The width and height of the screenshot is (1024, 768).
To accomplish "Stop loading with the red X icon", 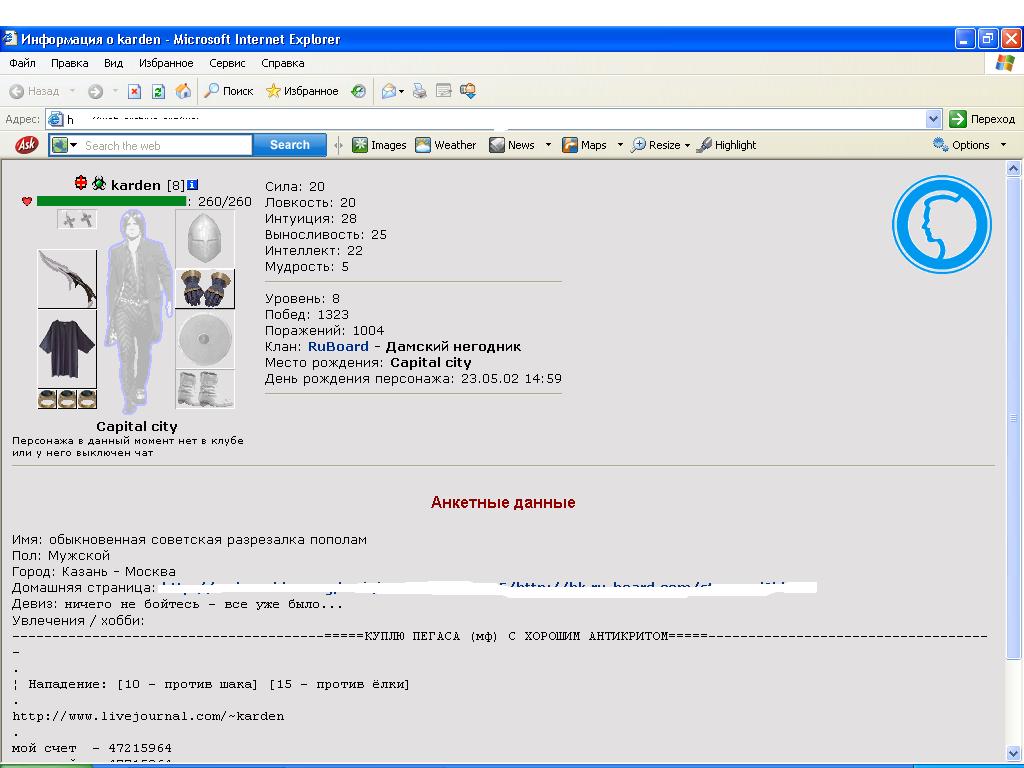I will pyautogui.click(x=134, y=91).
